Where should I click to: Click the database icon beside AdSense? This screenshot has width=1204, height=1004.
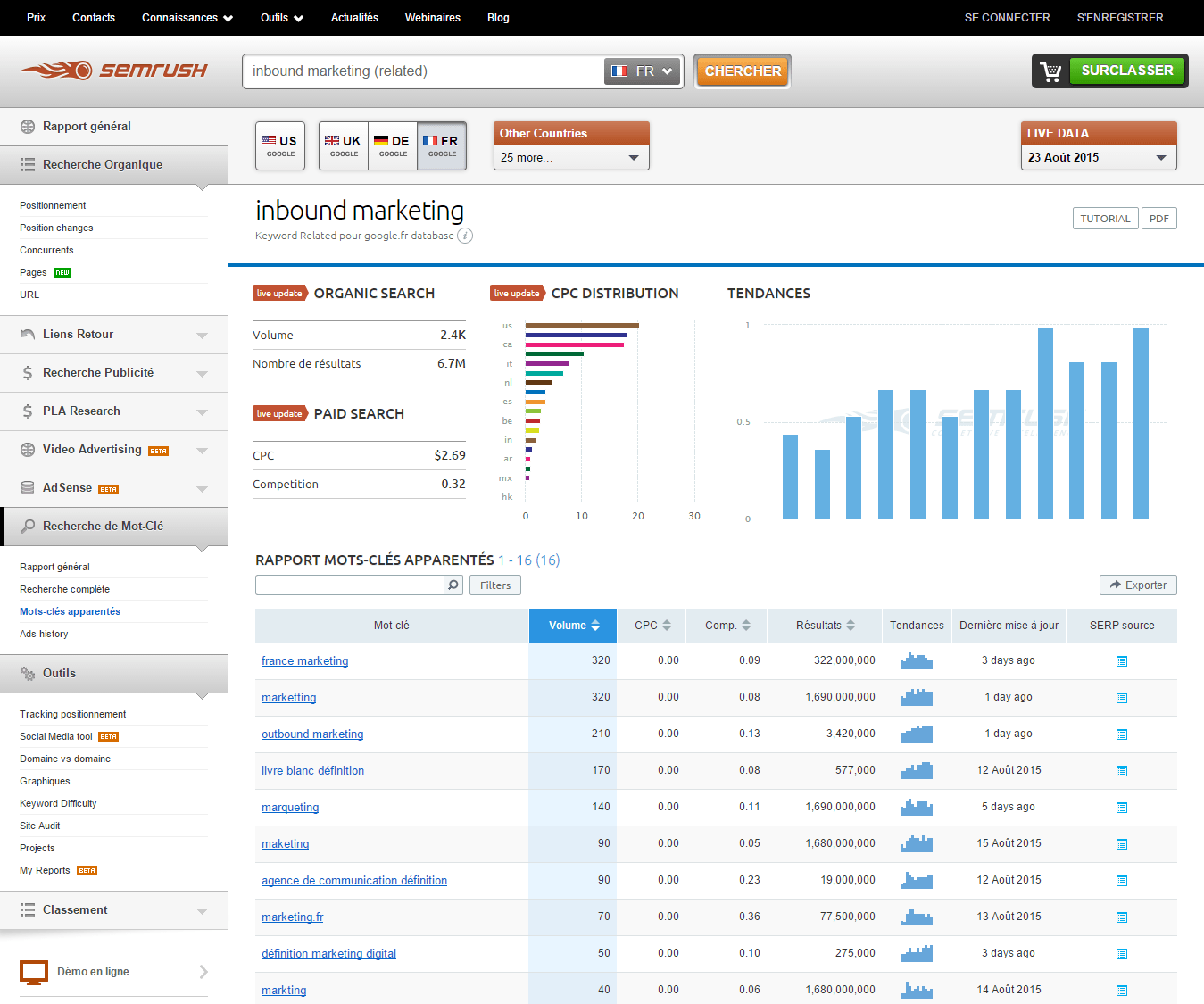(x=28, y=488)
